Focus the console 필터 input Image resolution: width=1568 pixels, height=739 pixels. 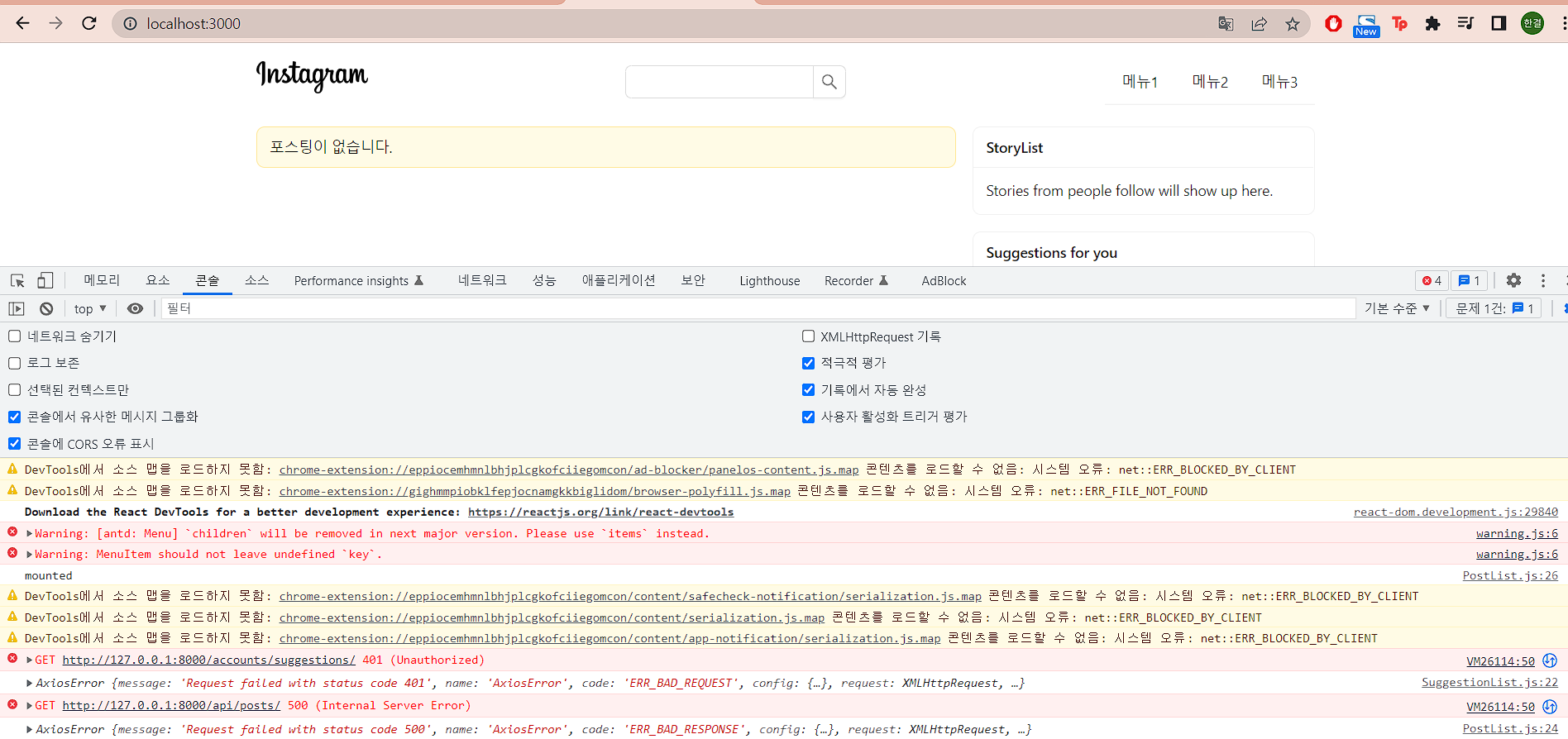(758, 308)
